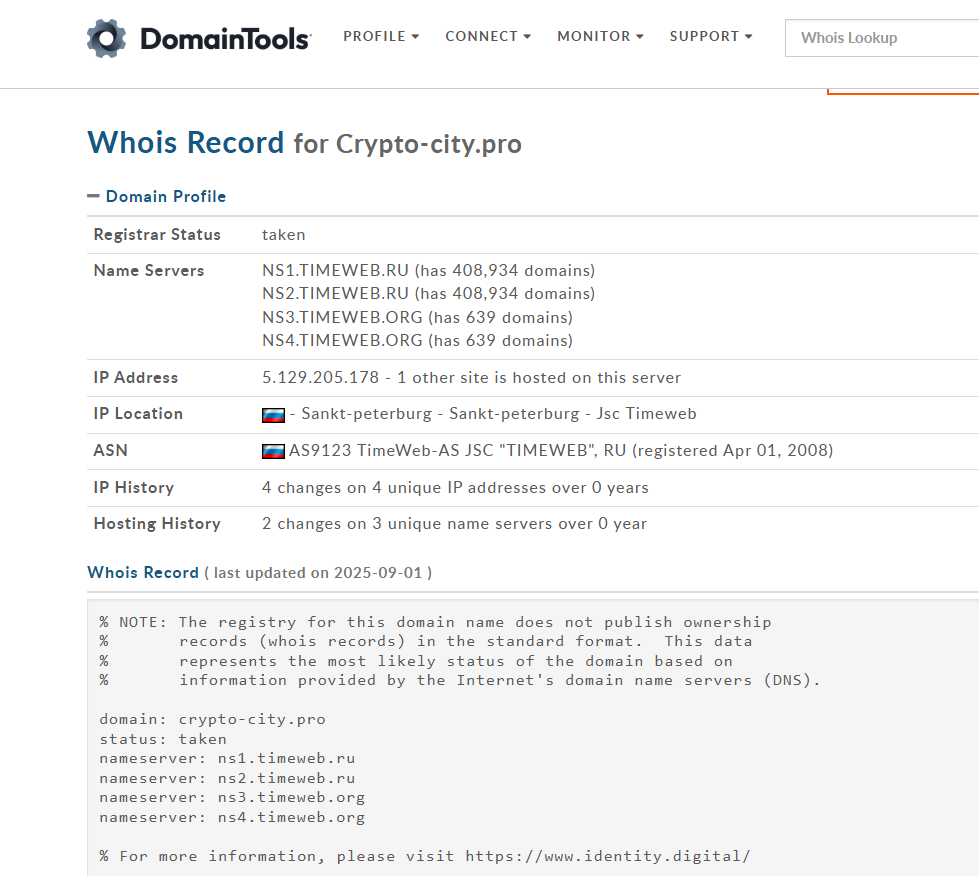The width and height of the screenshot is (979, 876).
Task: Open the PROFILE dropdown menu
Action: [x=381, y=36]
